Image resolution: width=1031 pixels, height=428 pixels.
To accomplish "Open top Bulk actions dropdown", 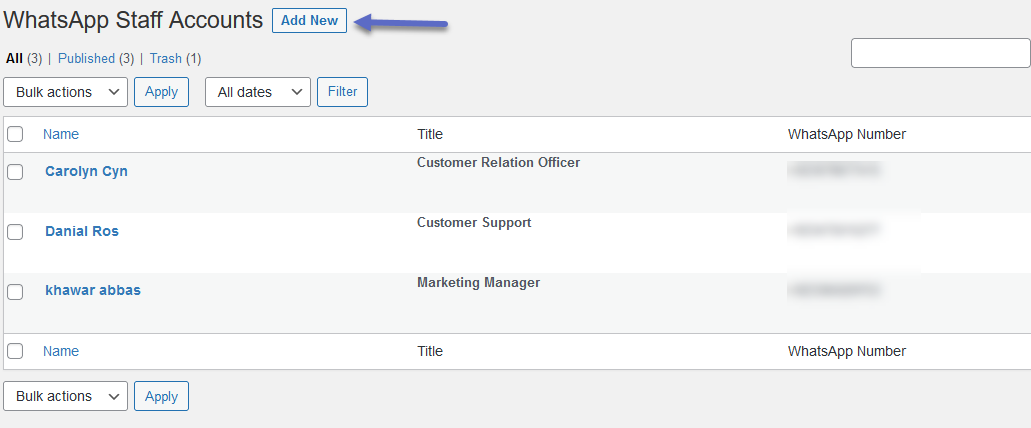I will click(66, 92).
